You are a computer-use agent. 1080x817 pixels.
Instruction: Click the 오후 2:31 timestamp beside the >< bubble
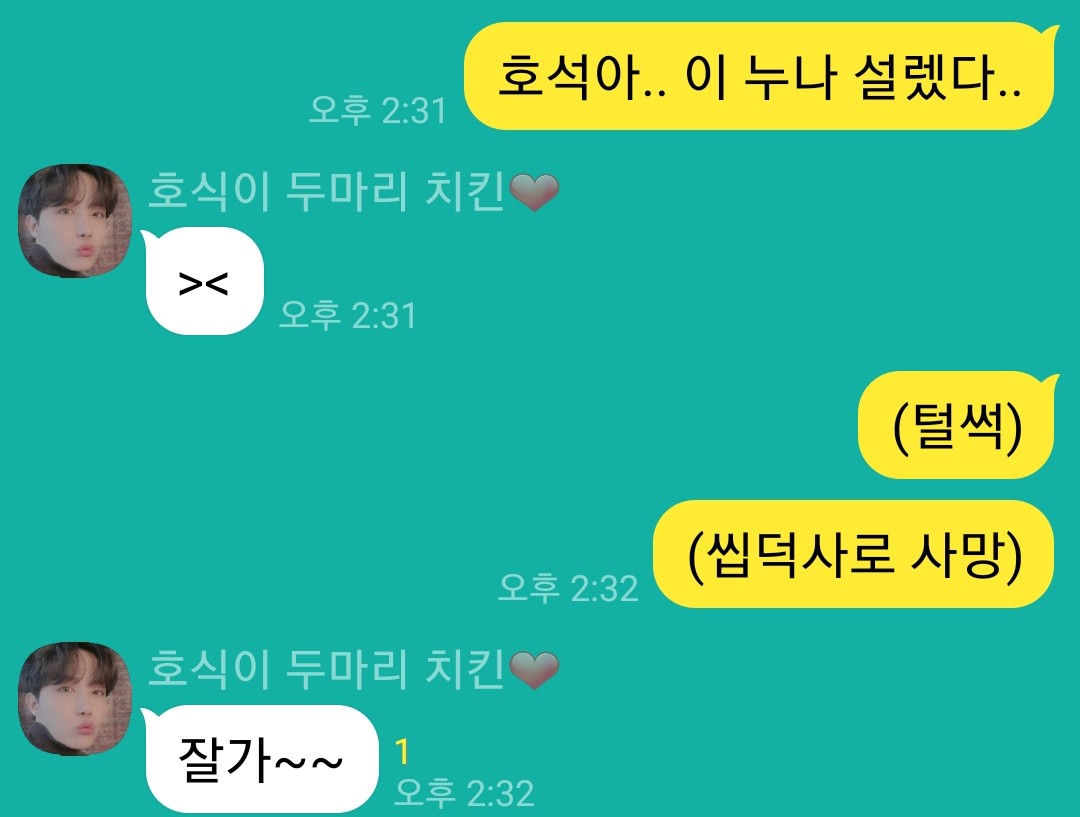(348, 316)
